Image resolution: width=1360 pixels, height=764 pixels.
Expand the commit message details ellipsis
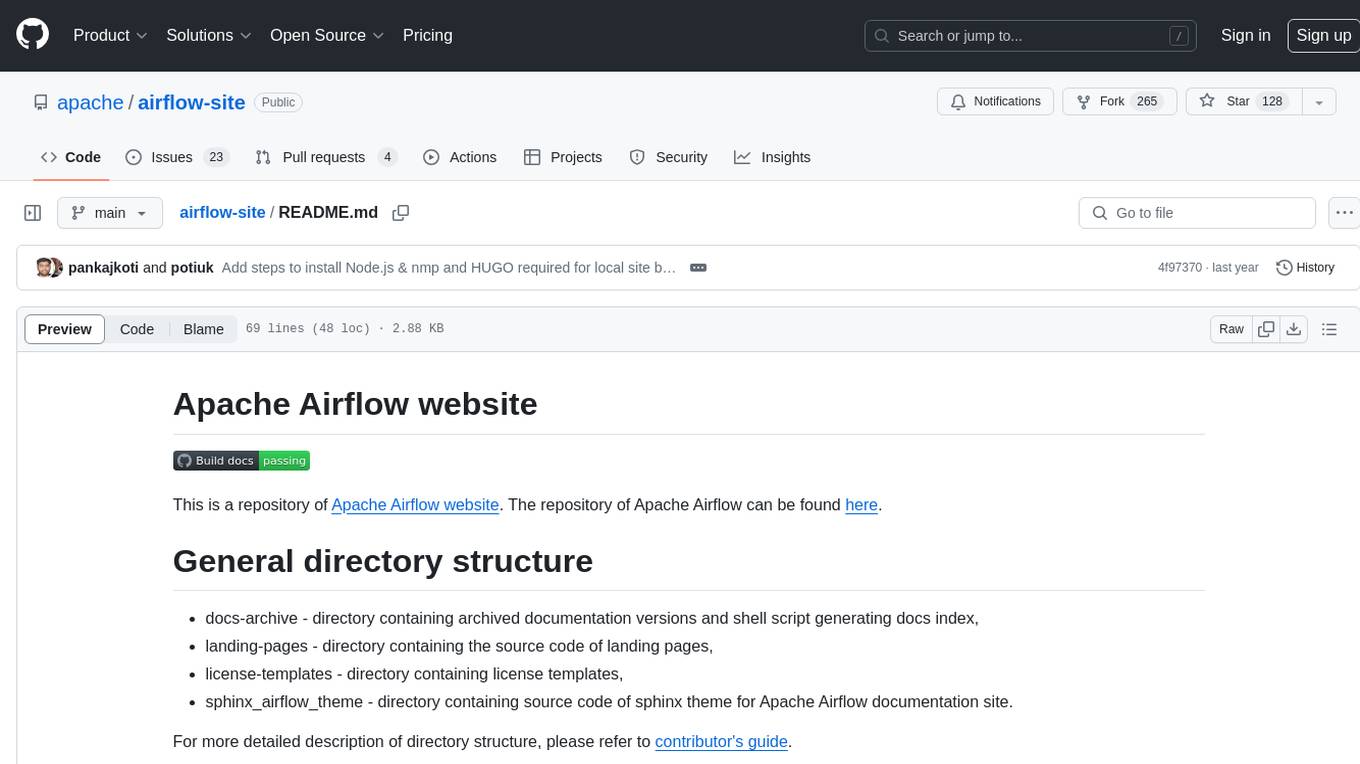click(x=699, y=268)
